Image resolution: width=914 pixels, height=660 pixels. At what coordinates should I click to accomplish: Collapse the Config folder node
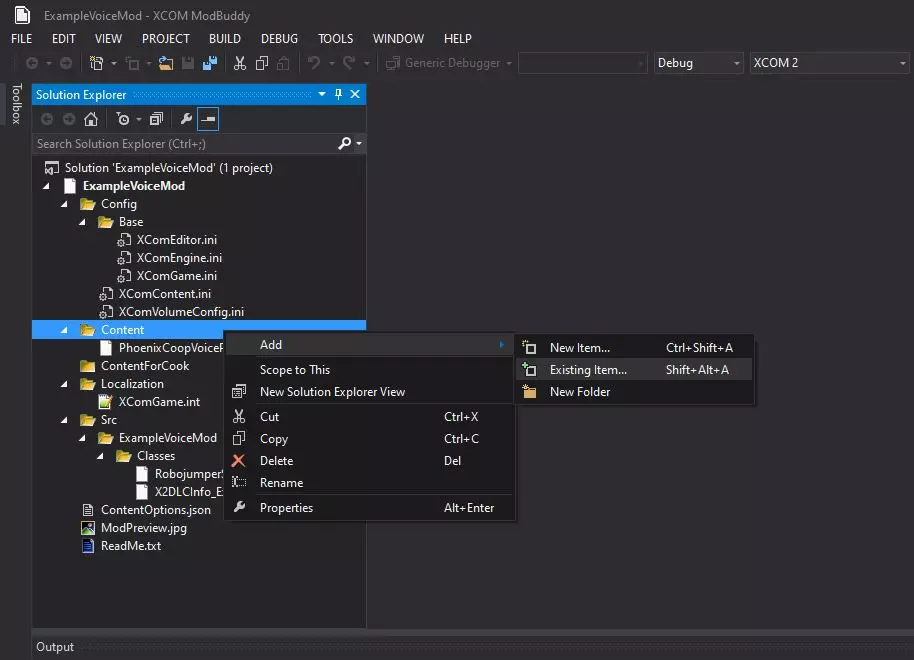[65, 204]
